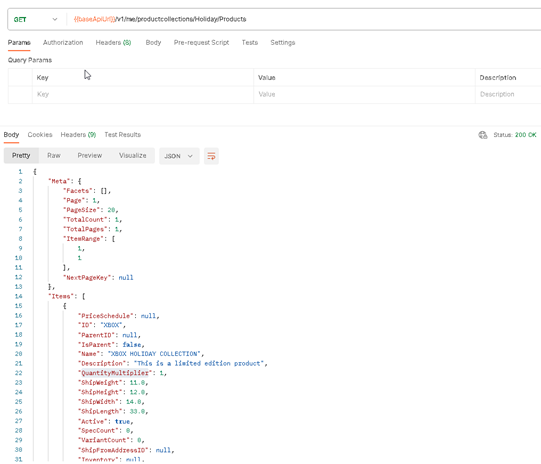The width and height of the screenshot is (541, 464).
Task: Open the GET method dropdown
Action: point(36,20)
